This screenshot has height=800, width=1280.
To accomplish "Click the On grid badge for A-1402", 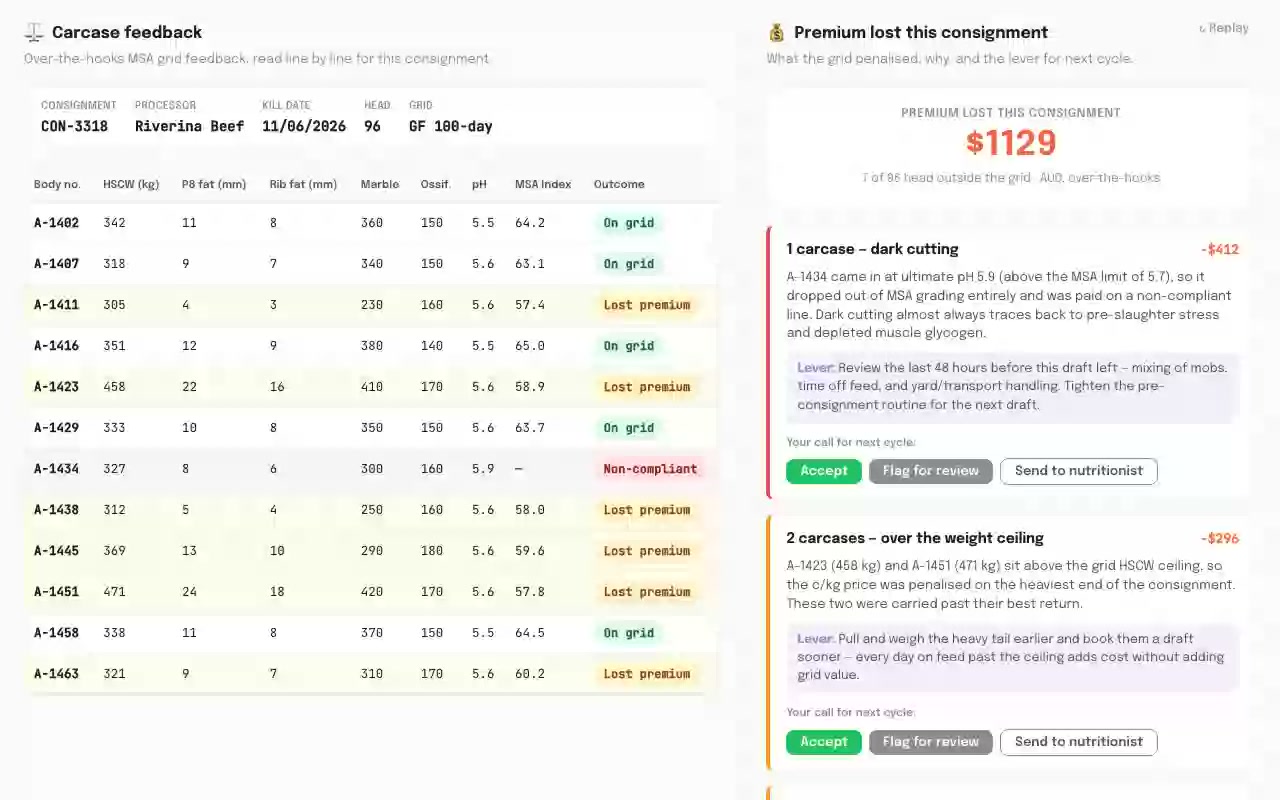I will click(x=629, y=223).
